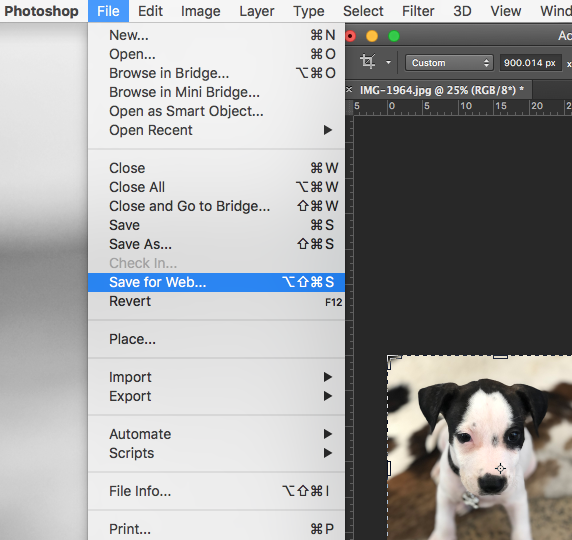This screenshot has width=572, height=540.
Task: Open the Photoshop application menu
Action: coord(41,11)
